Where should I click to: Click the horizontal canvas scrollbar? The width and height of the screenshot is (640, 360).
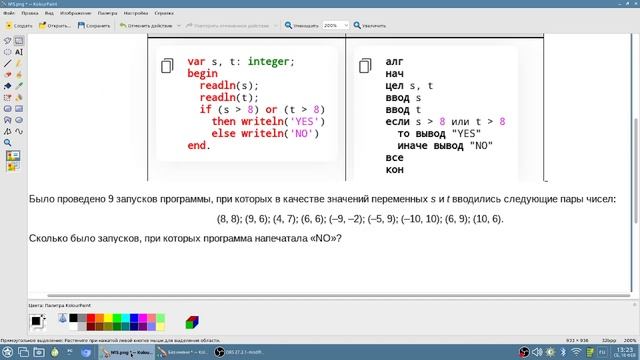point(339,295)
